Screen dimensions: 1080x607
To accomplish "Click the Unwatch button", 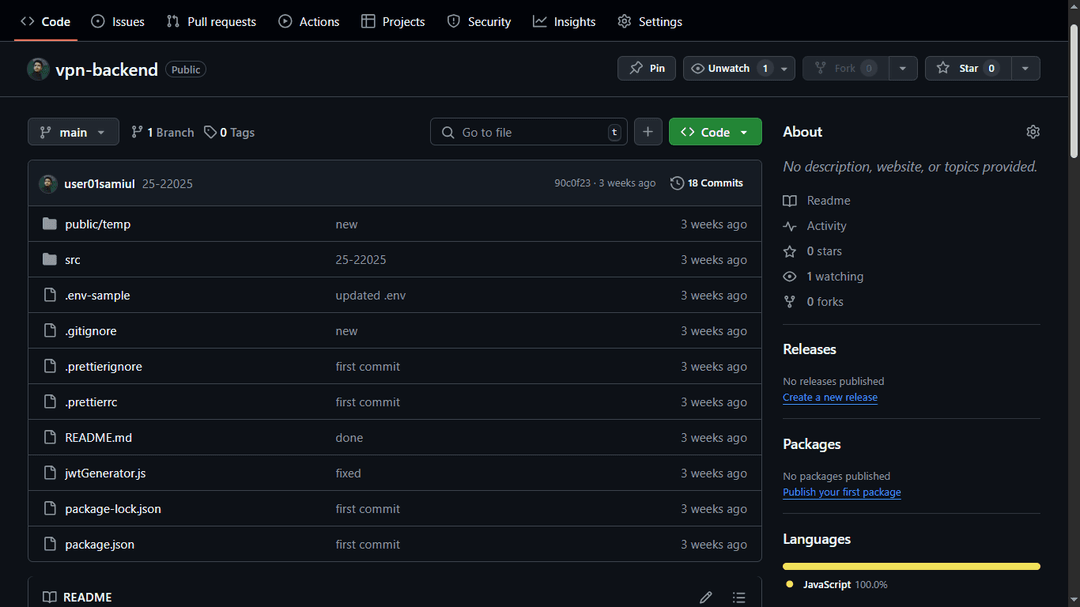I will [x=729, y=68].
